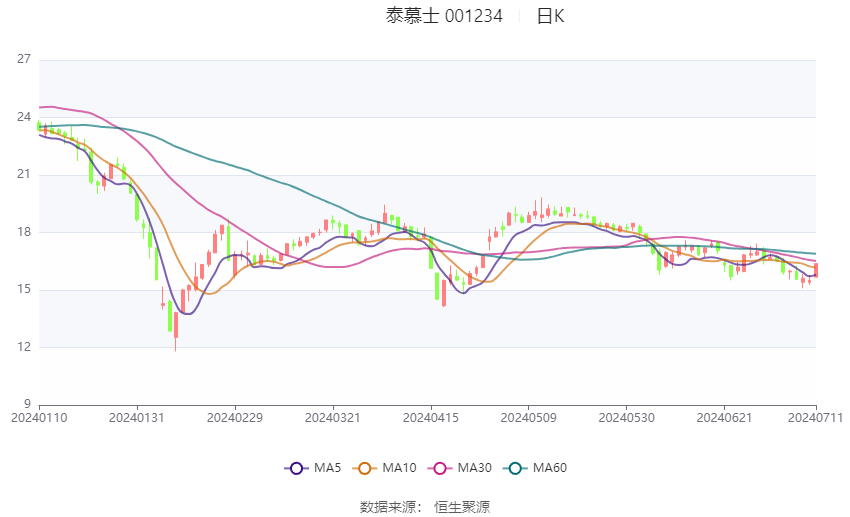Select the 20240229 date on the x-axis
The height and width of the screenshot is (517, 850).
pos(234,417)
